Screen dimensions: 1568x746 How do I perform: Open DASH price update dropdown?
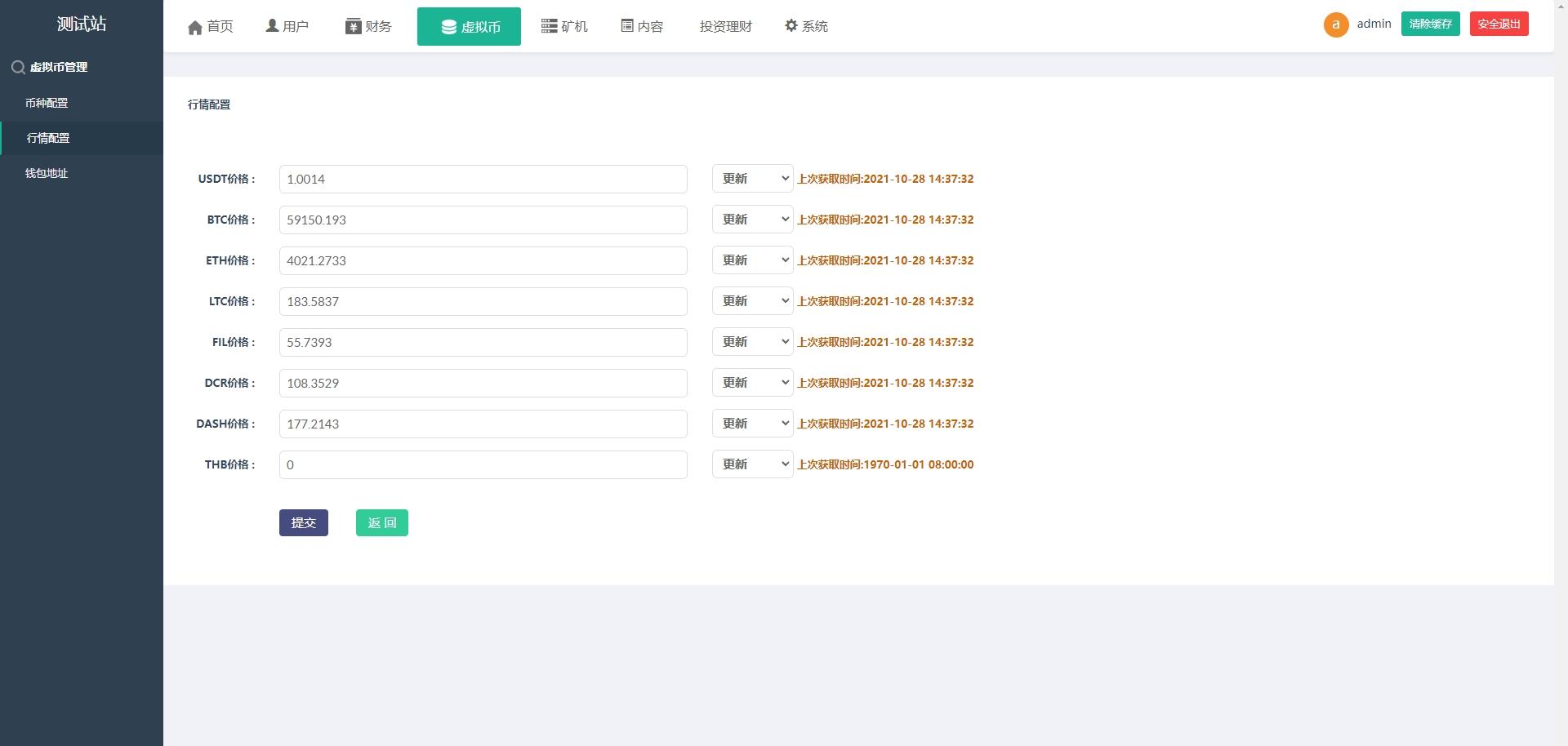pos(752,424)
